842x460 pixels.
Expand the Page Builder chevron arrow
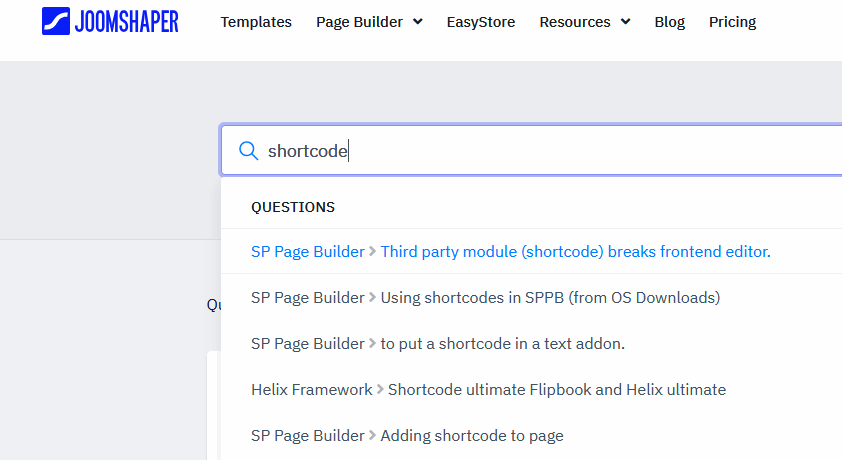tap(417, 22)
